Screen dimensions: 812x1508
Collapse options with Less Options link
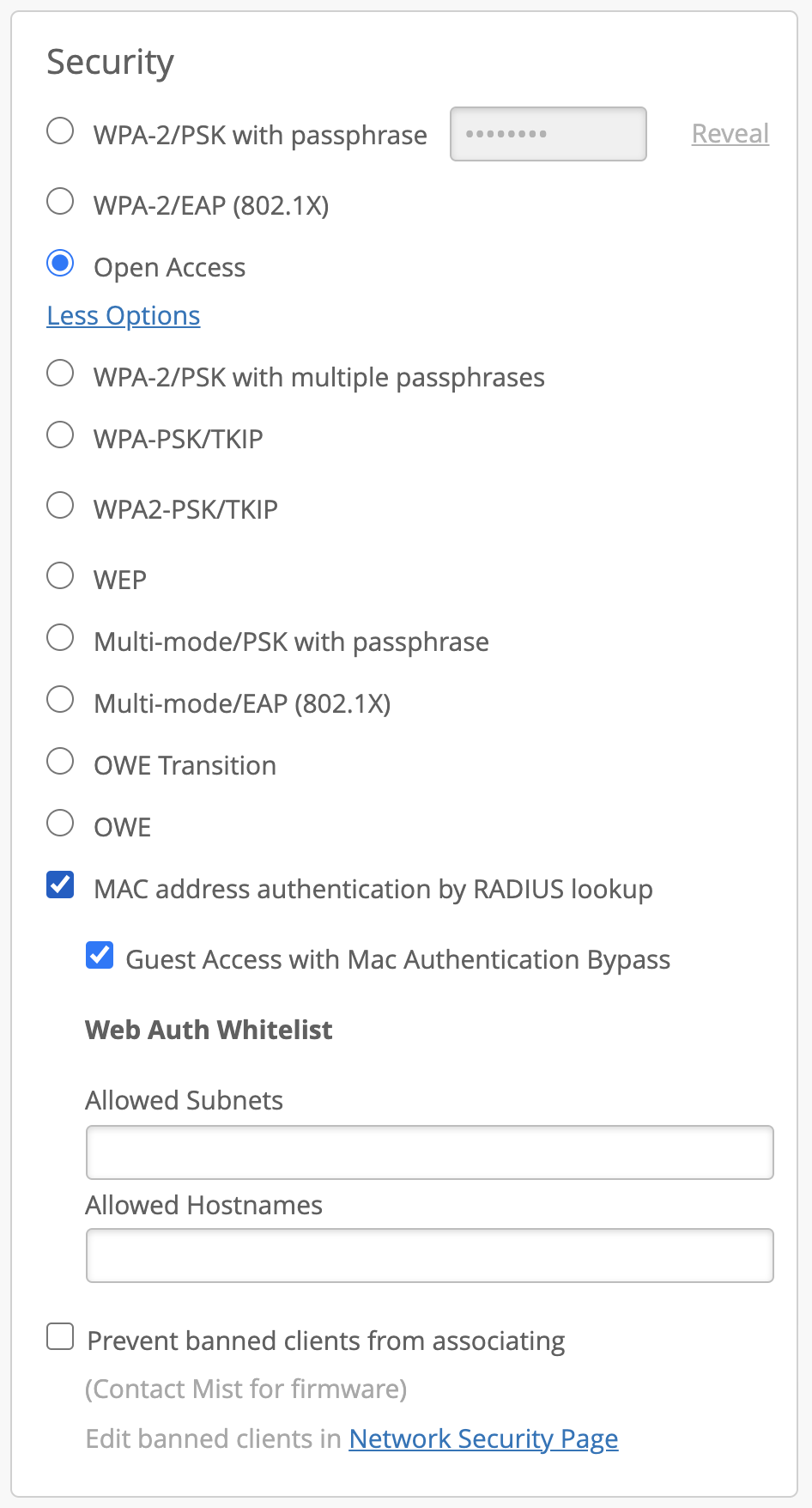click(123, 316)
